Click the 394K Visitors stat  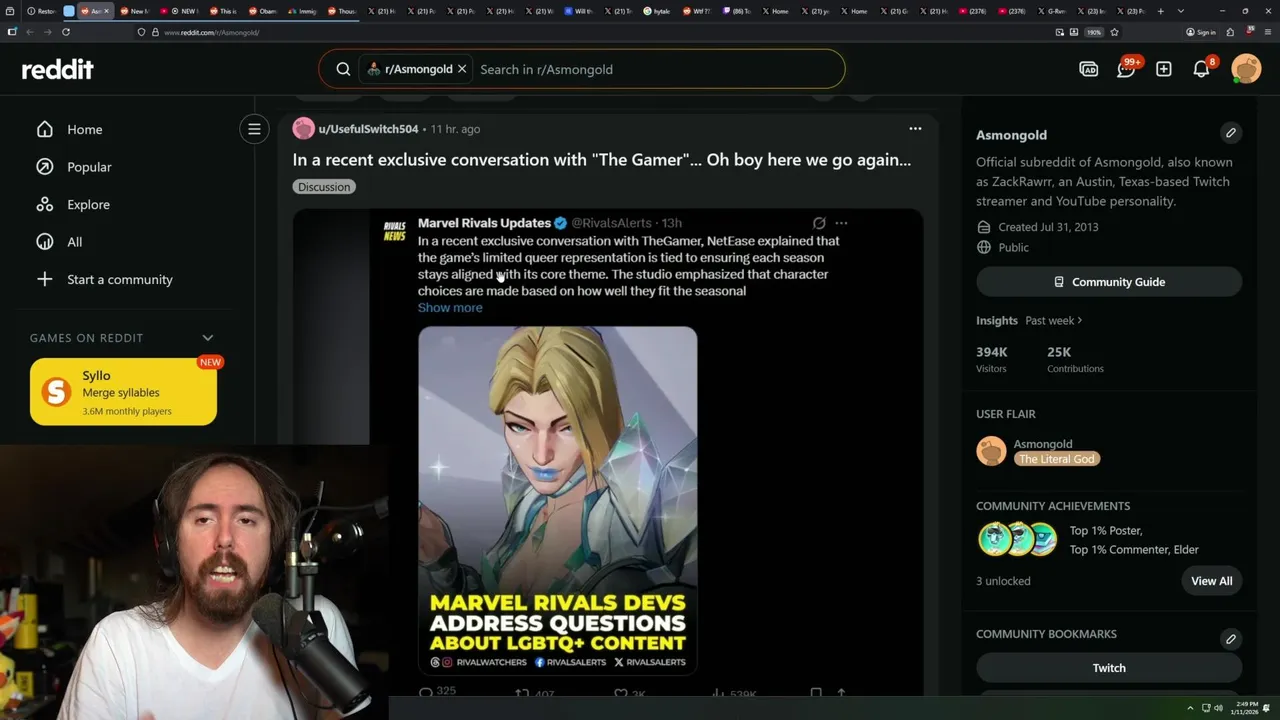(993, 359)
